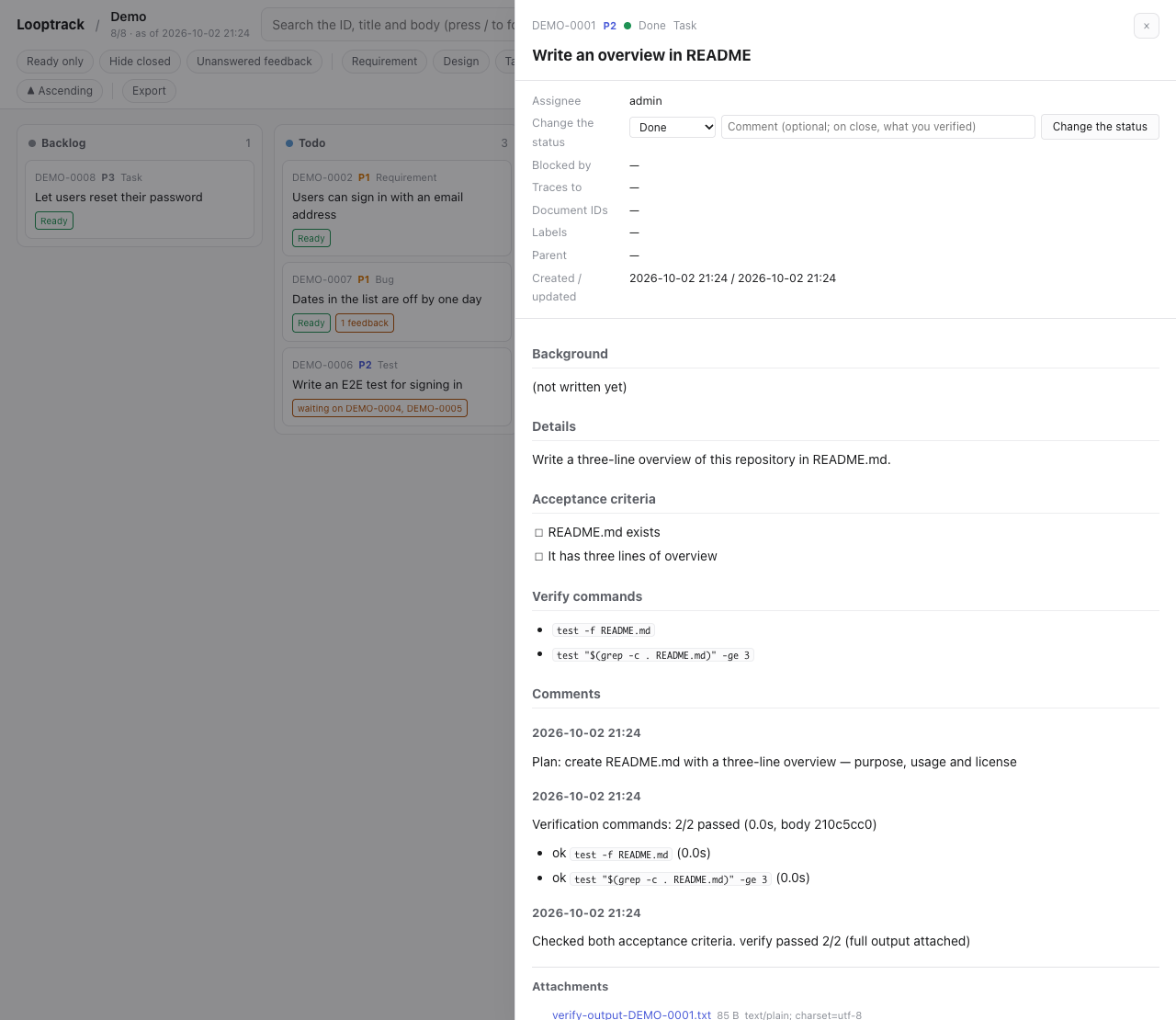
Task: Open the 'Write an E2E test for signing in' card
Action: (396, 387)
